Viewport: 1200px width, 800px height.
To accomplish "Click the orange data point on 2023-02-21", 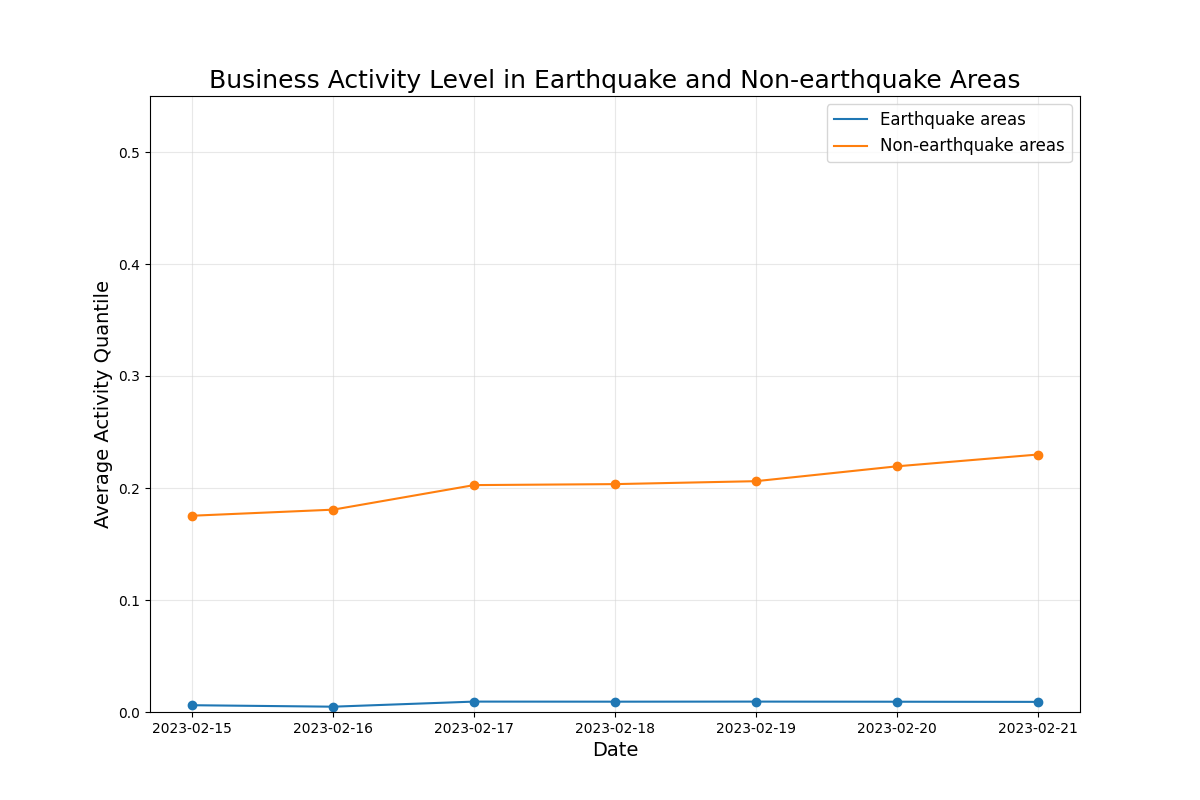I will click(x=1038, y=455).
